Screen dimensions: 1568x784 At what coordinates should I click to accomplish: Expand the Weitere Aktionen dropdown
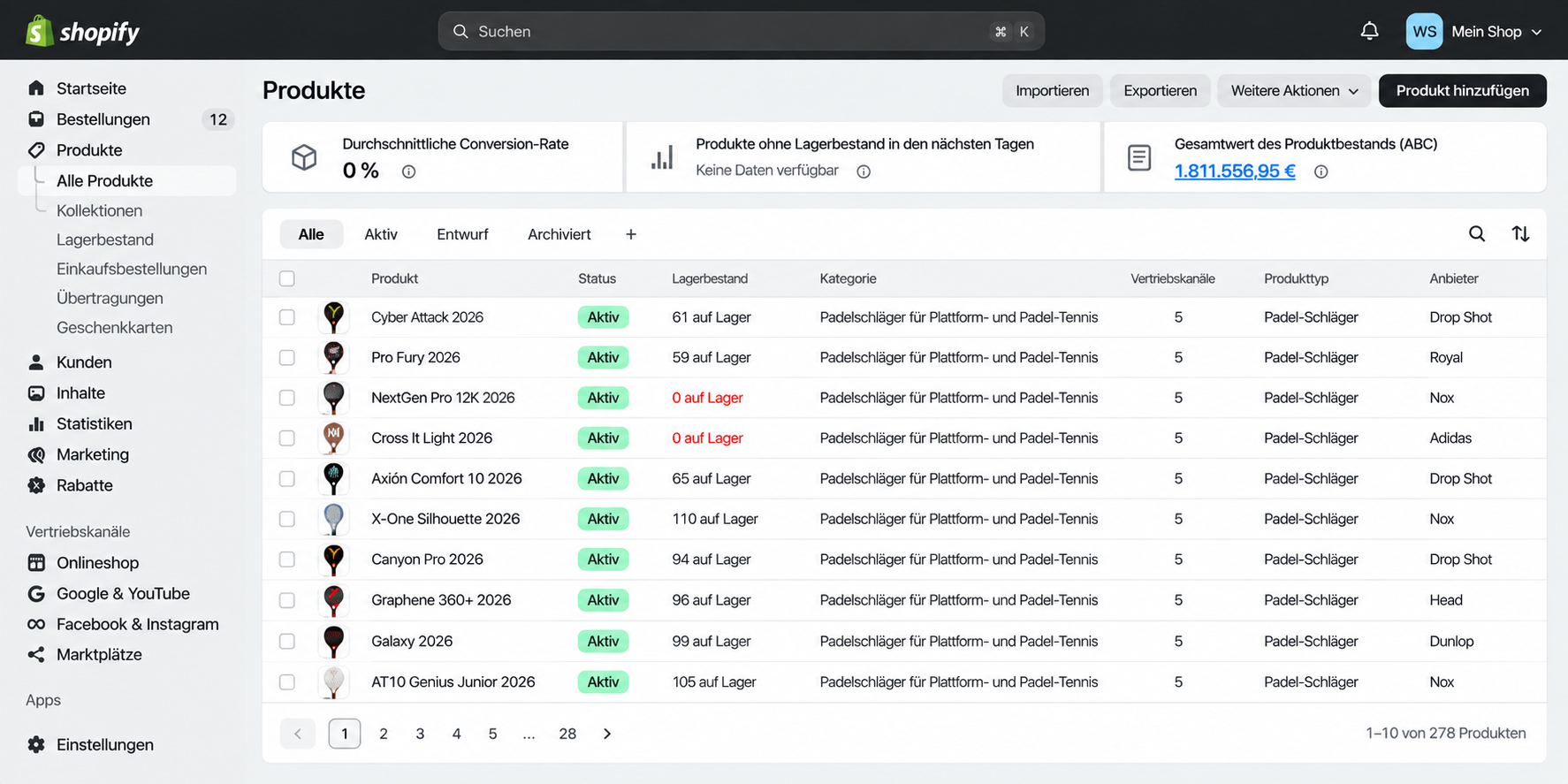pyautogui.click(x=1294, y=91)
